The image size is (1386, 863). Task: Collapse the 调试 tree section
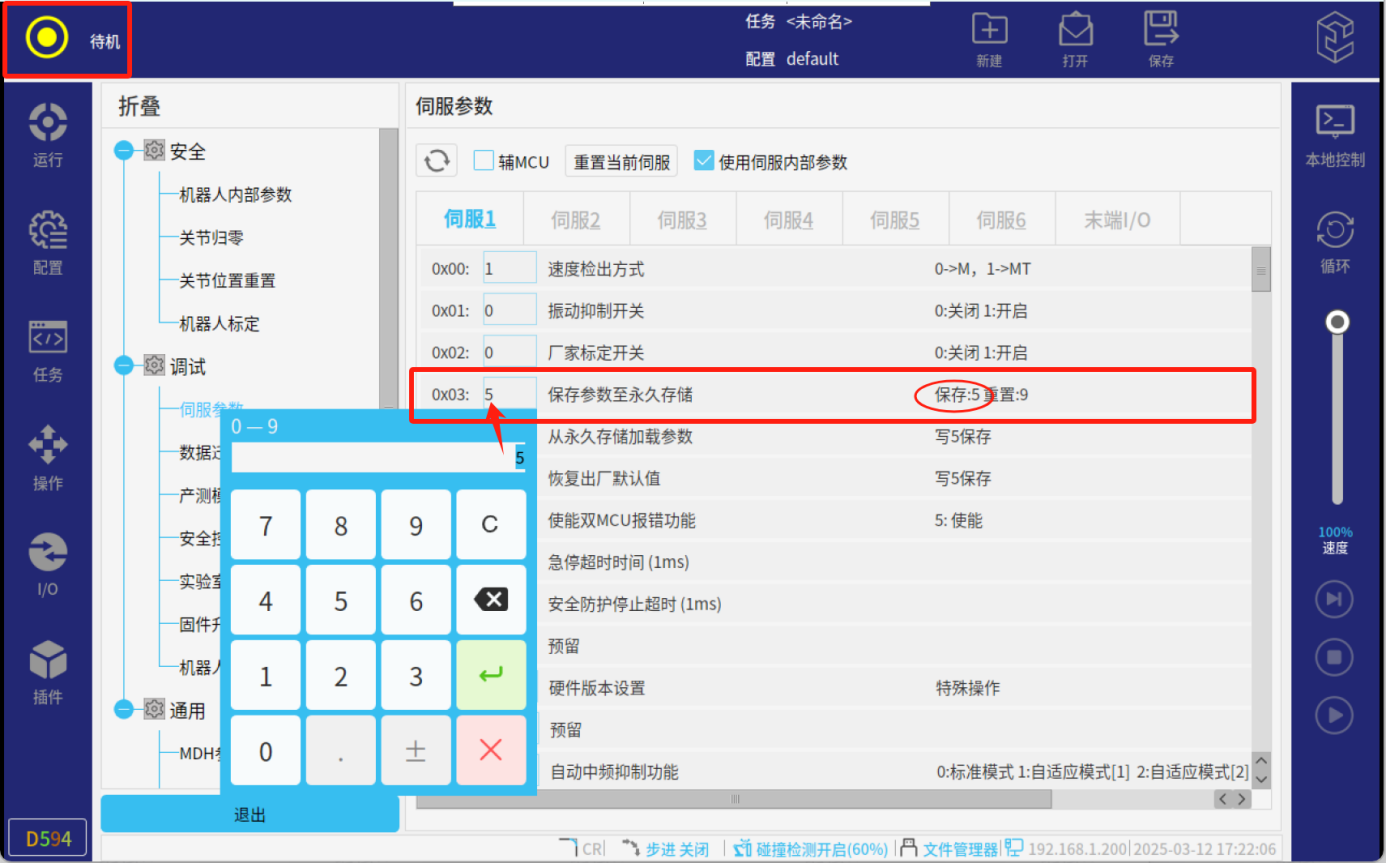[124, 366]
